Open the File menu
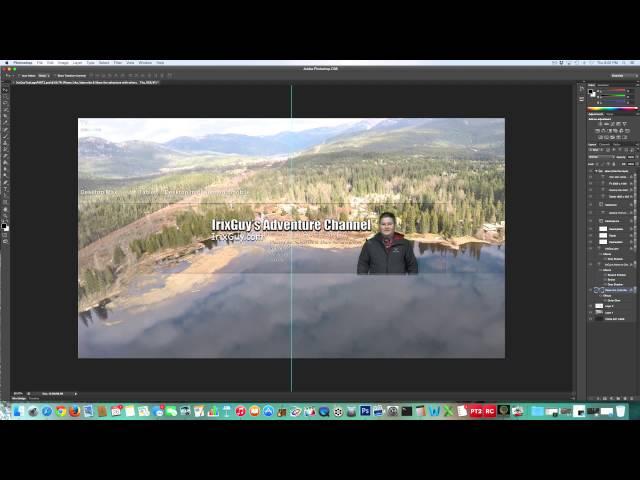This screenshot has height=480, width=640. click(x=40, y=63)
